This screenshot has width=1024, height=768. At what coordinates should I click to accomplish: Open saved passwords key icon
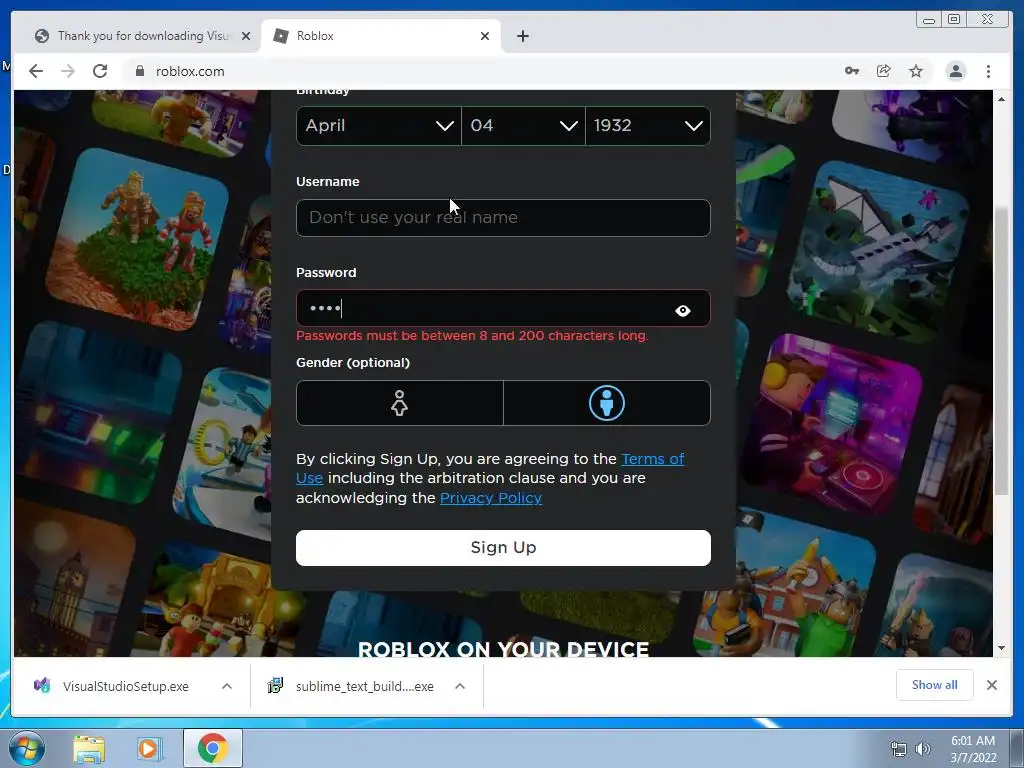coord(852,71)
